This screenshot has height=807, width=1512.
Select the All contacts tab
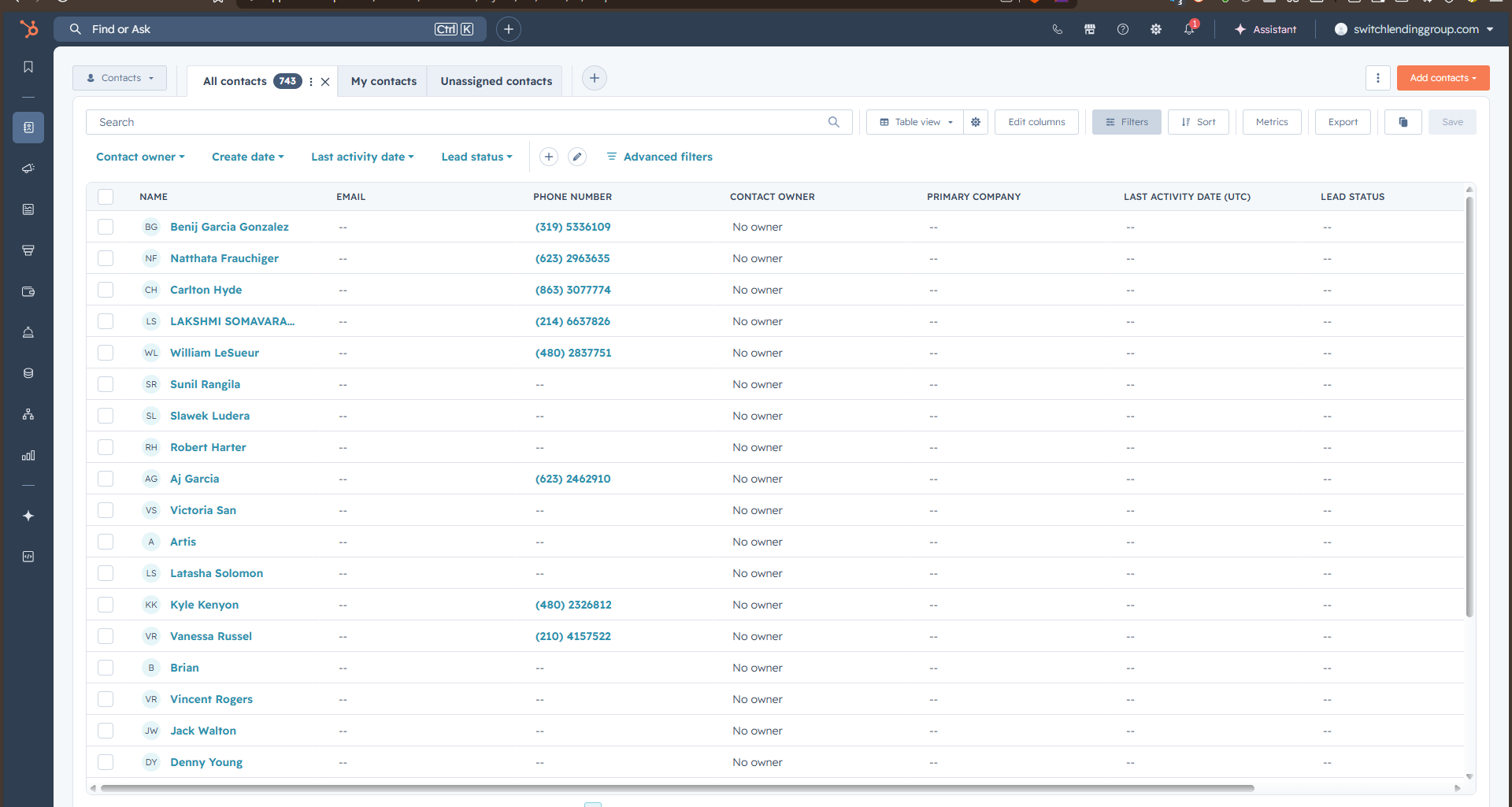pyautogui.click(x=235, y=81)
